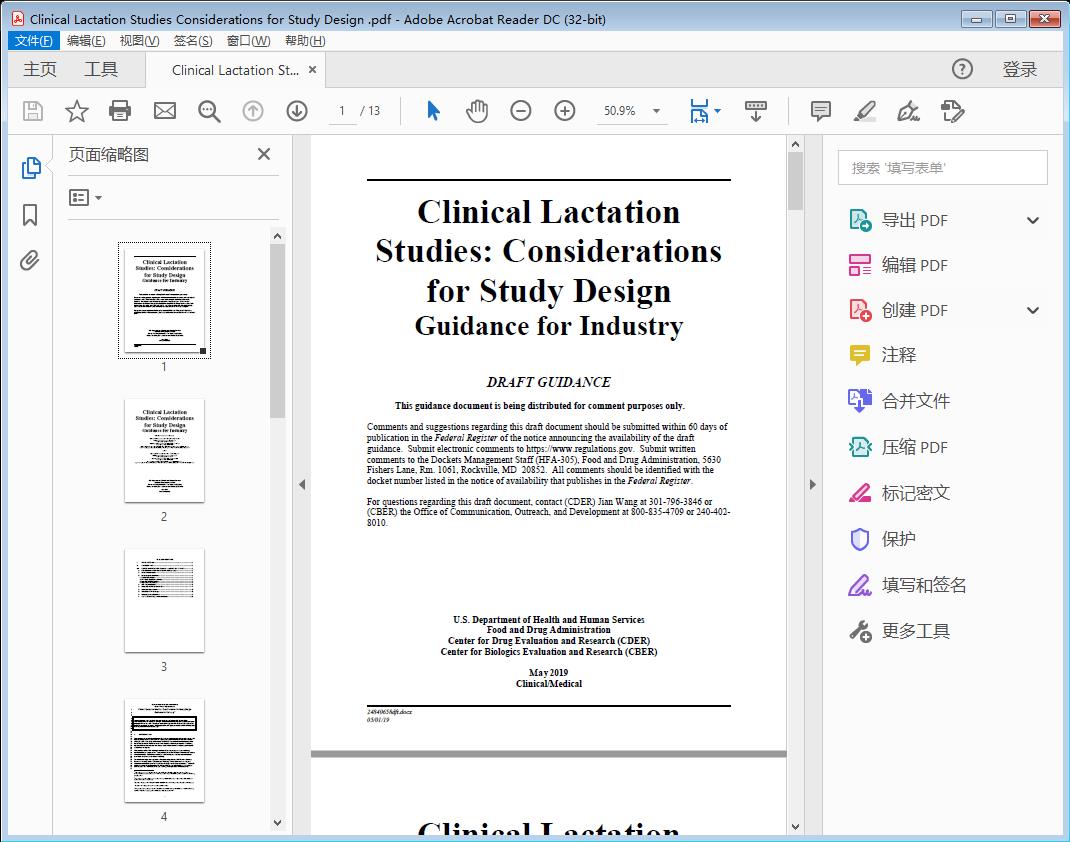Image resolution: width=1070 pixels, height=842 pixels.
Task: Select the highlight text tool
Action: (863, 112)
